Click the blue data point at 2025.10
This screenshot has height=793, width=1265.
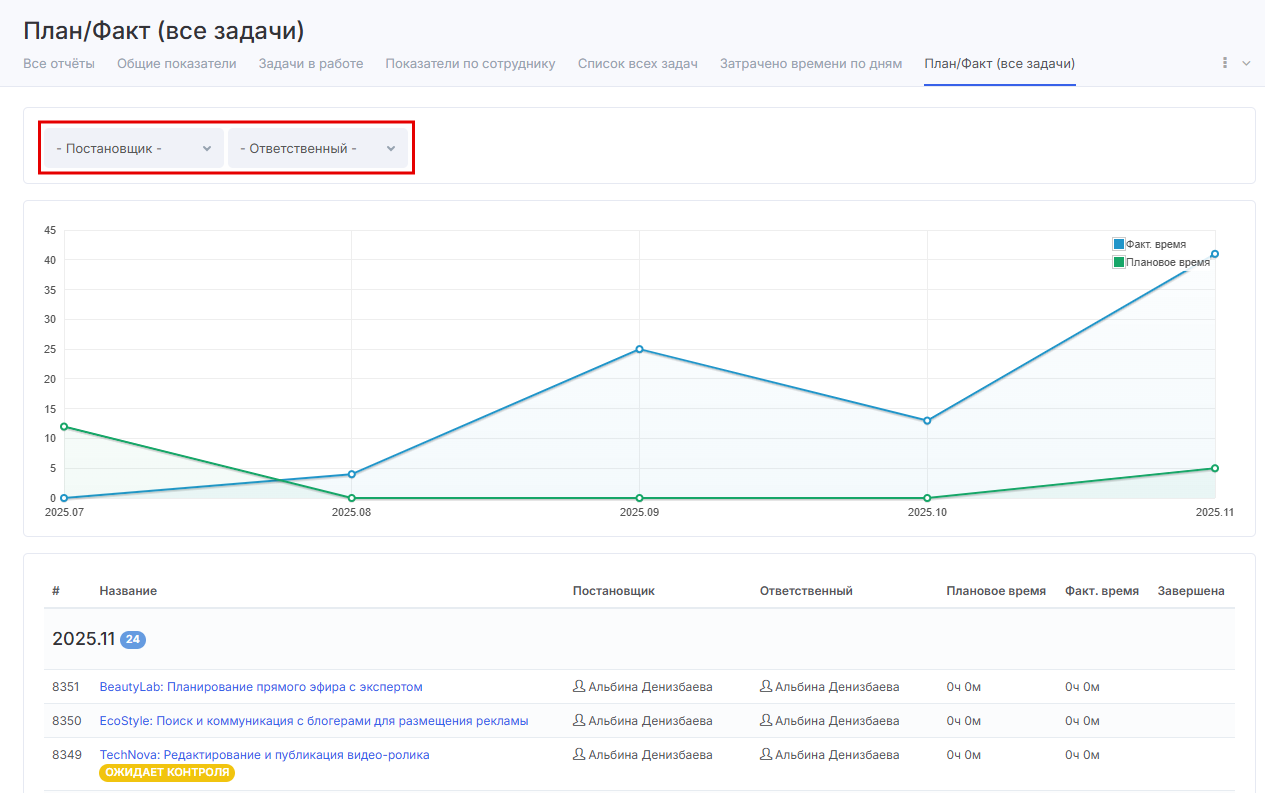[x=927, y=421]
